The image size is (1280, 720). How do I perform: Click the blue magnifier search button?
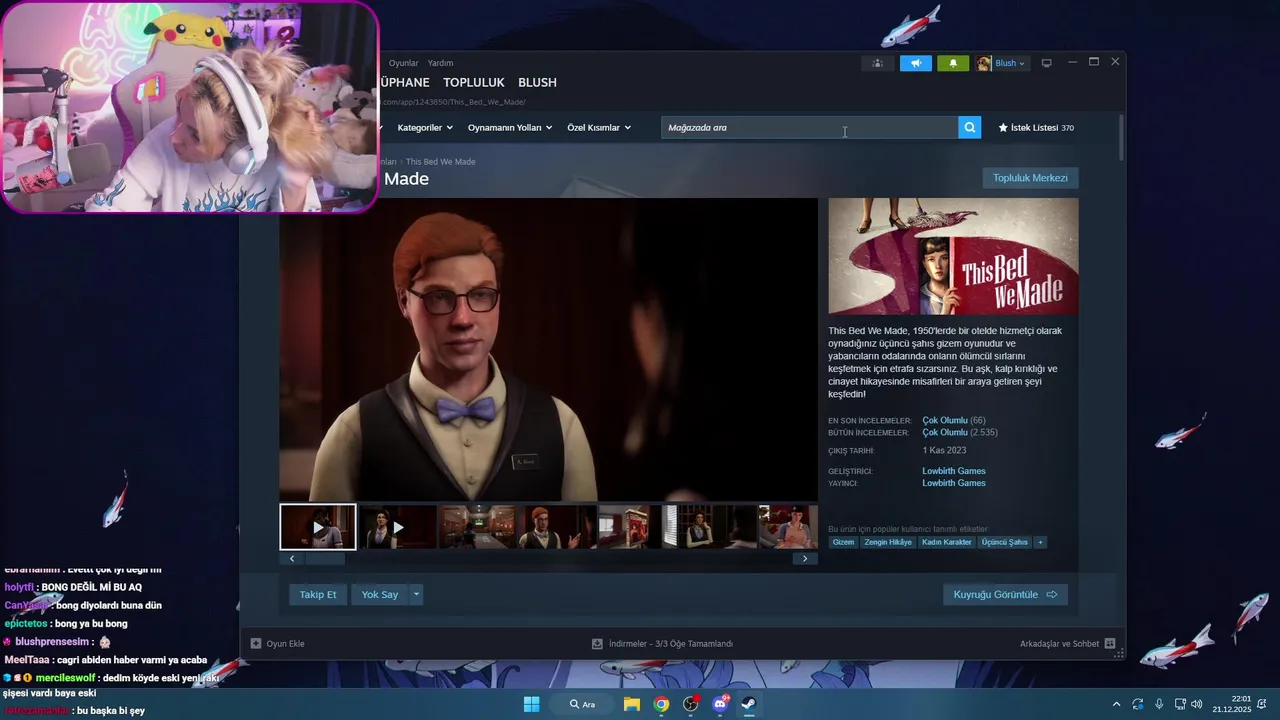969,127
